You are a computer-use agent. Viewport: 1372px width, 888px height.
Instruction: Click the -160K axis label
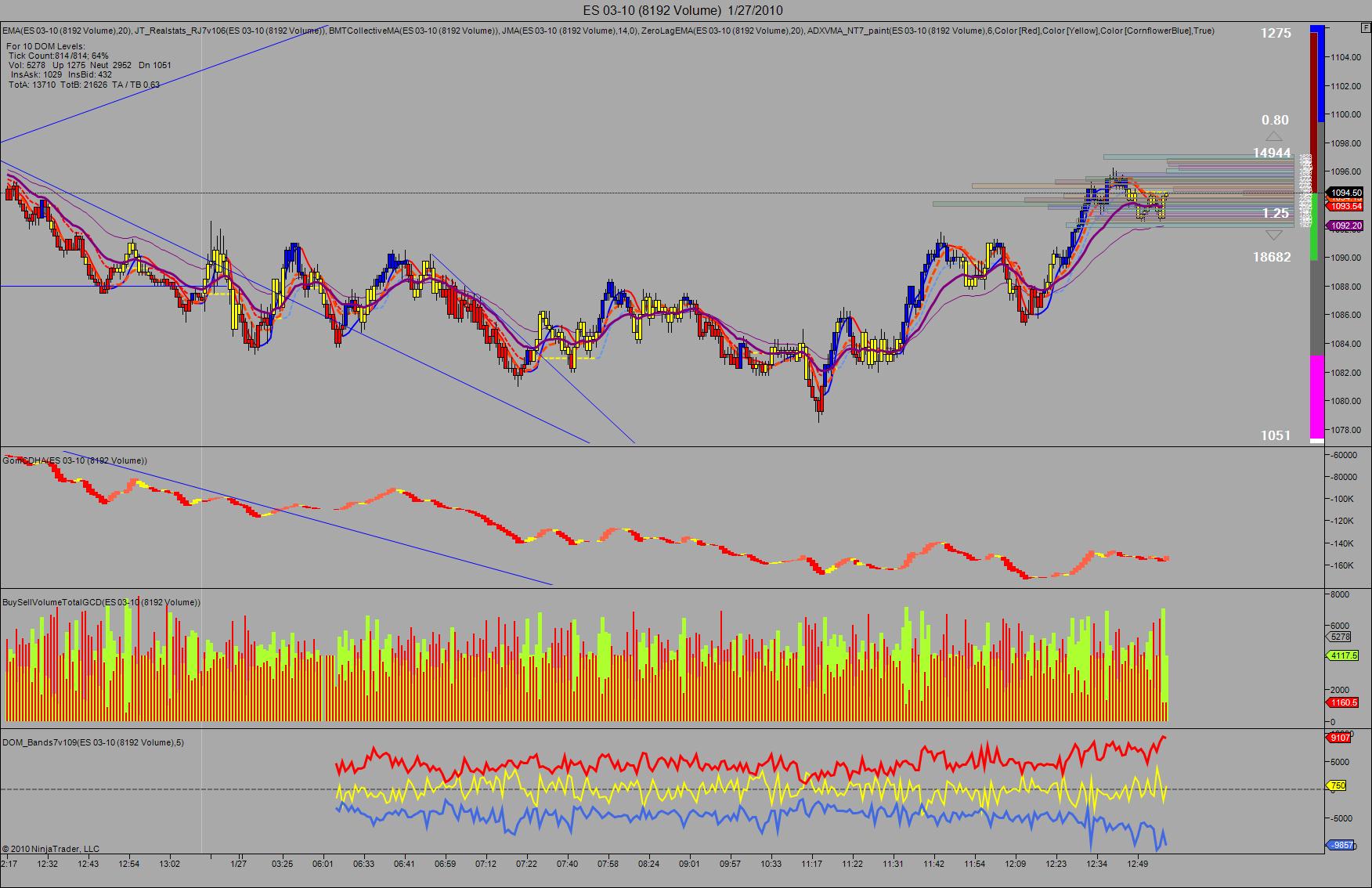pyautogui.click(x=1344, y=565)
